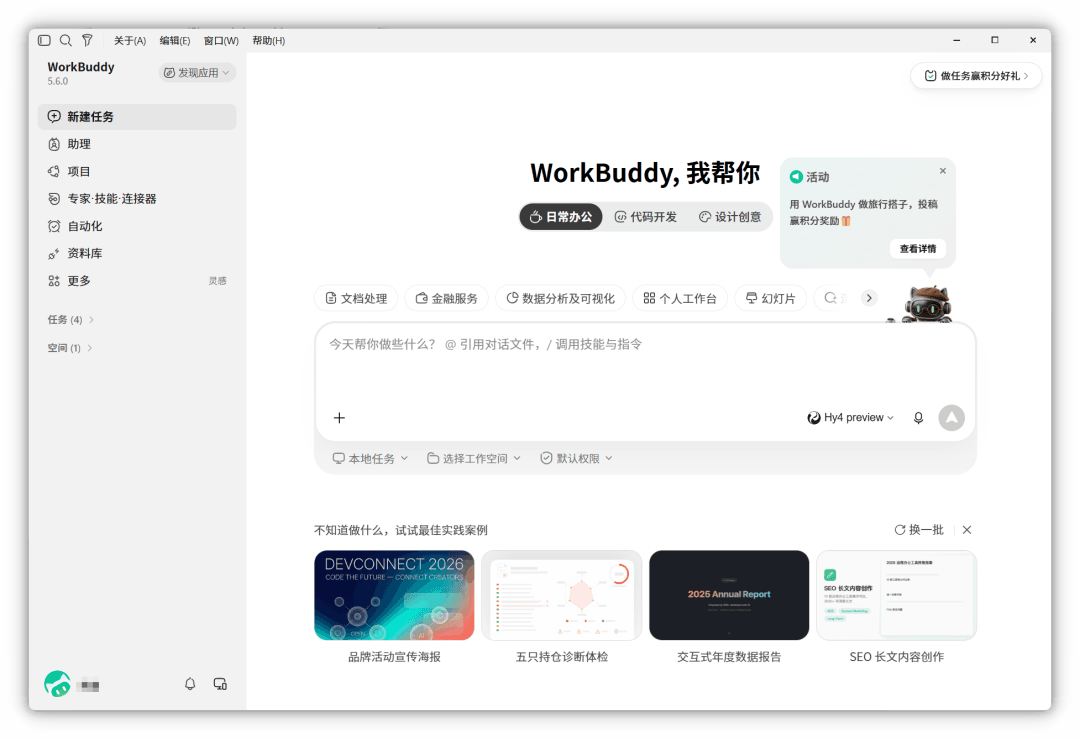Select the 个人工作台 chip

coord(680,298)
